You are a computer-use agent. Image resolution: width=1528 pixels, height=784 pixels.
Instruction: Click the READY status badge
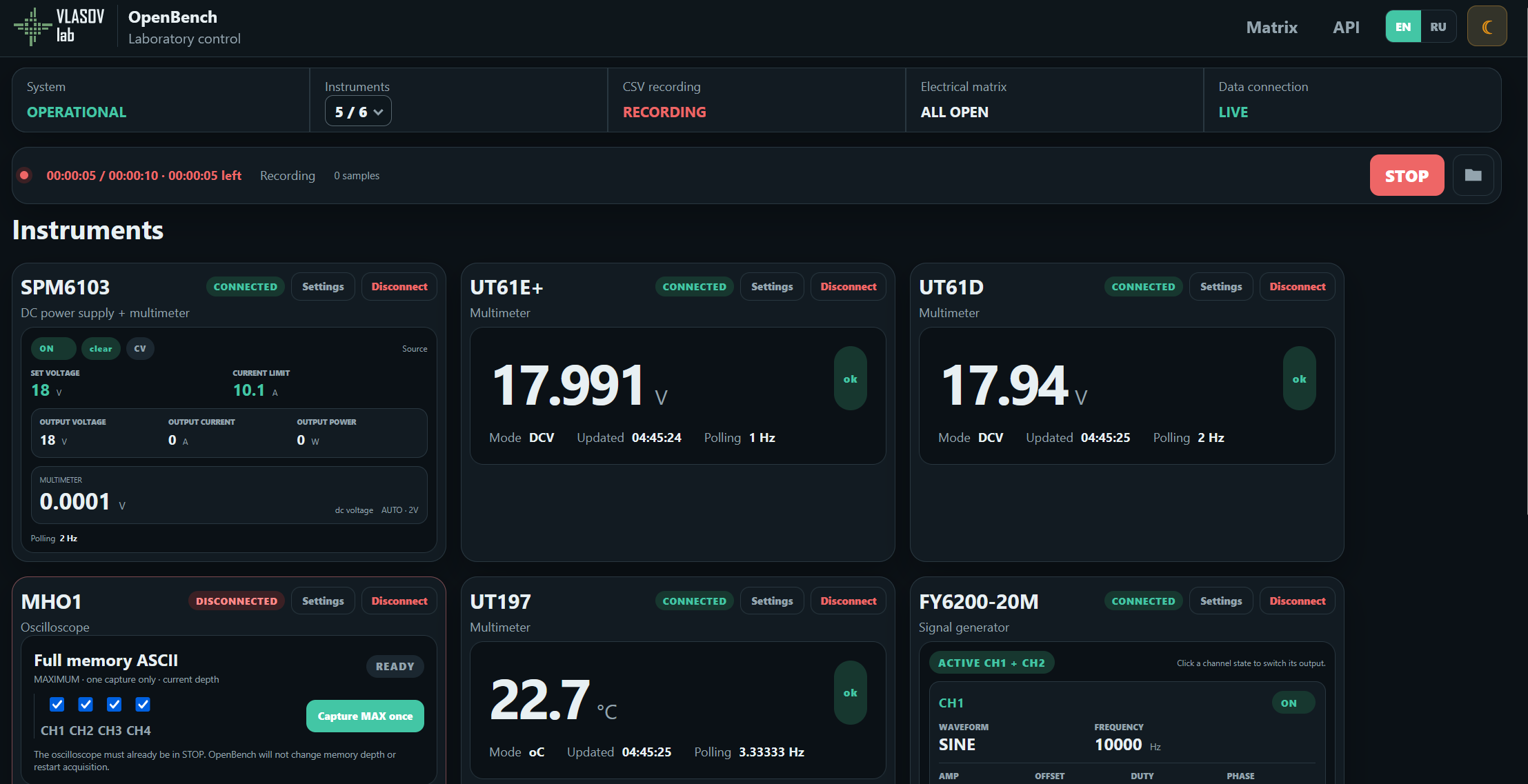[x=395, y=666]
